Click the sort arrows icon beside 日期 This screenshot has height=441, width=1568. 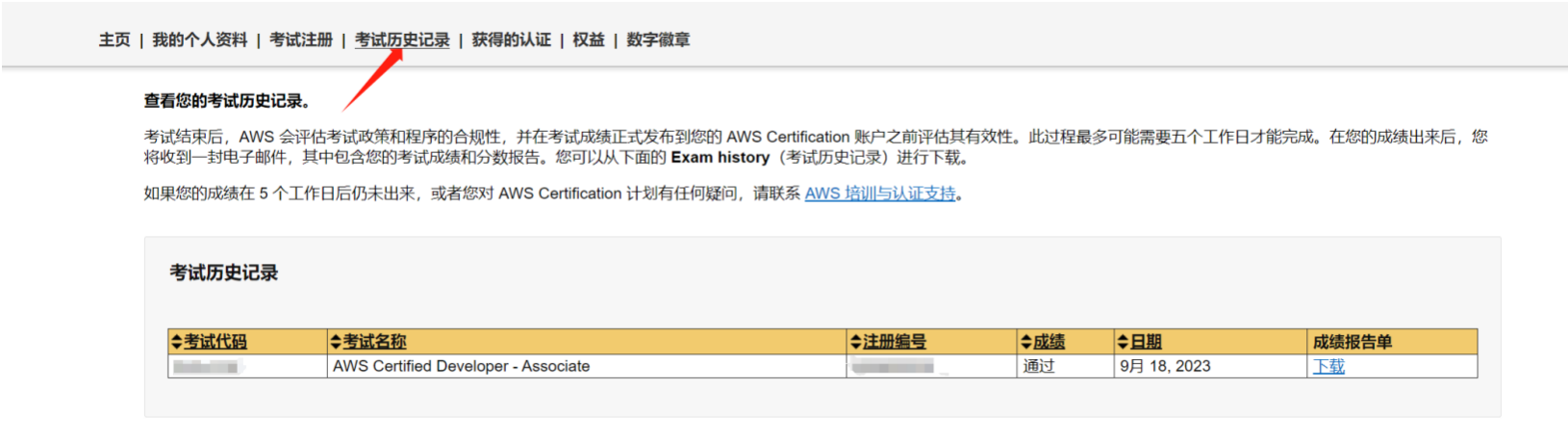(x=1123, y=342)
